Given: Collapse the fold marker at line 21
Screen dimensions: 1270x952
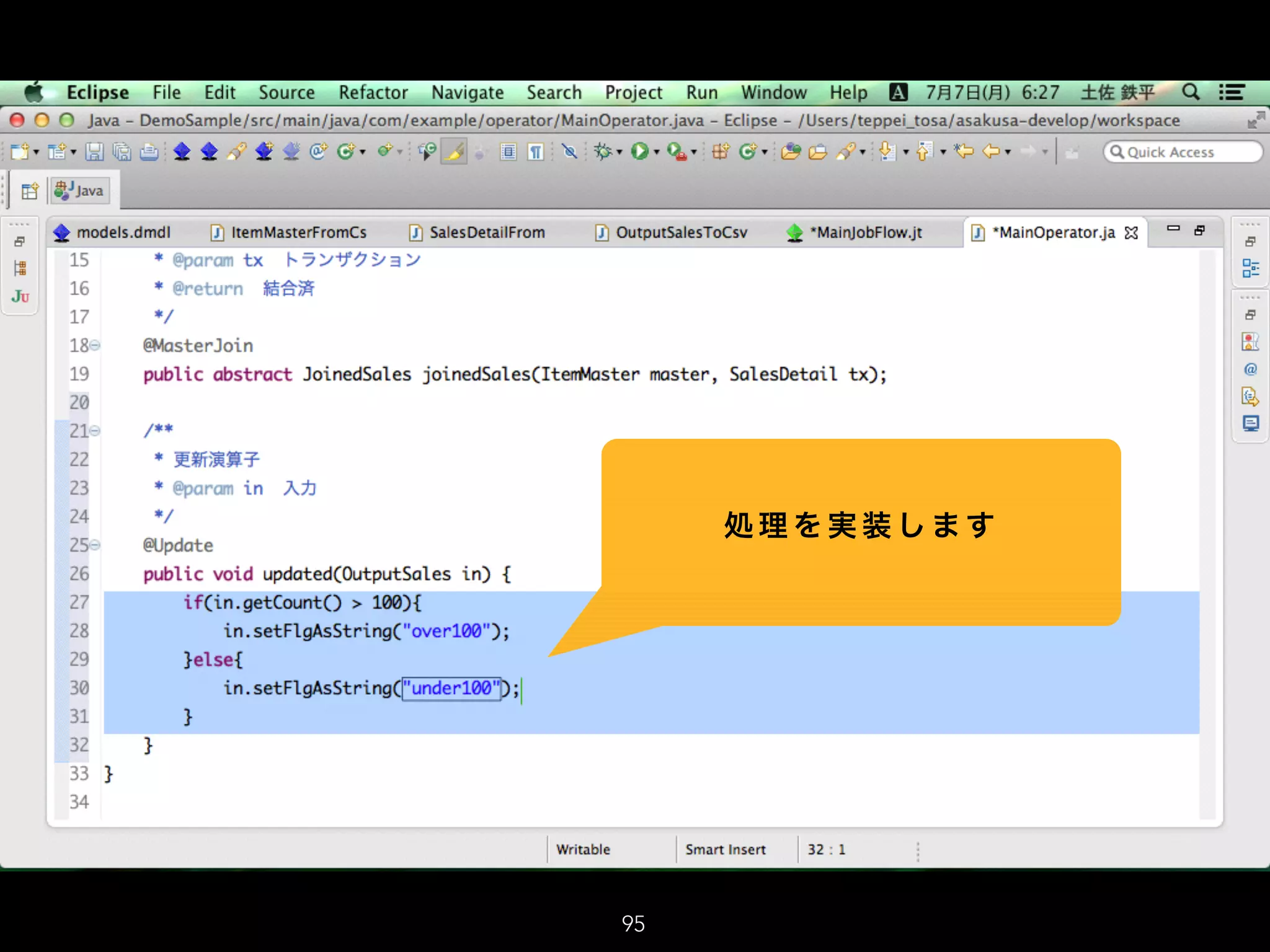Looking at the screenshot, I should (x=95, y=431).
